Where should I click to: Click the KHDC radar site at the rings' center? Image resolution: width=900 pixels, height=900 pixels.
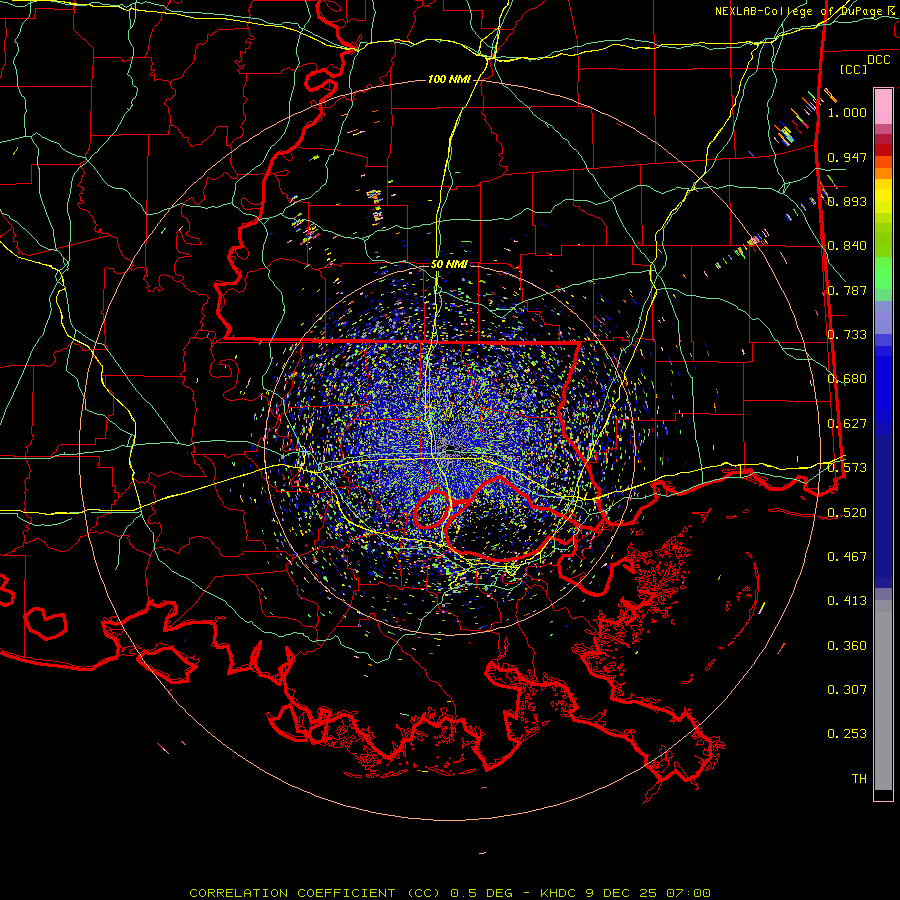click(450, 449)
